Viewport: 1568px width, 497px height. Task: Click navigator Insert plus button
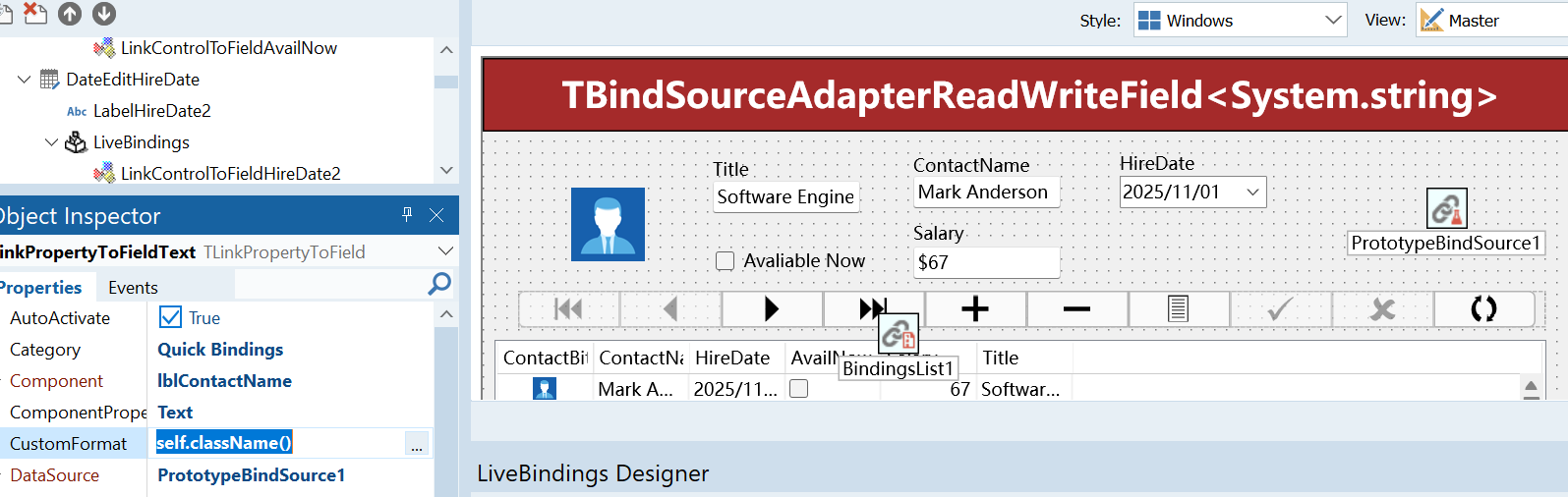[975, 309]
